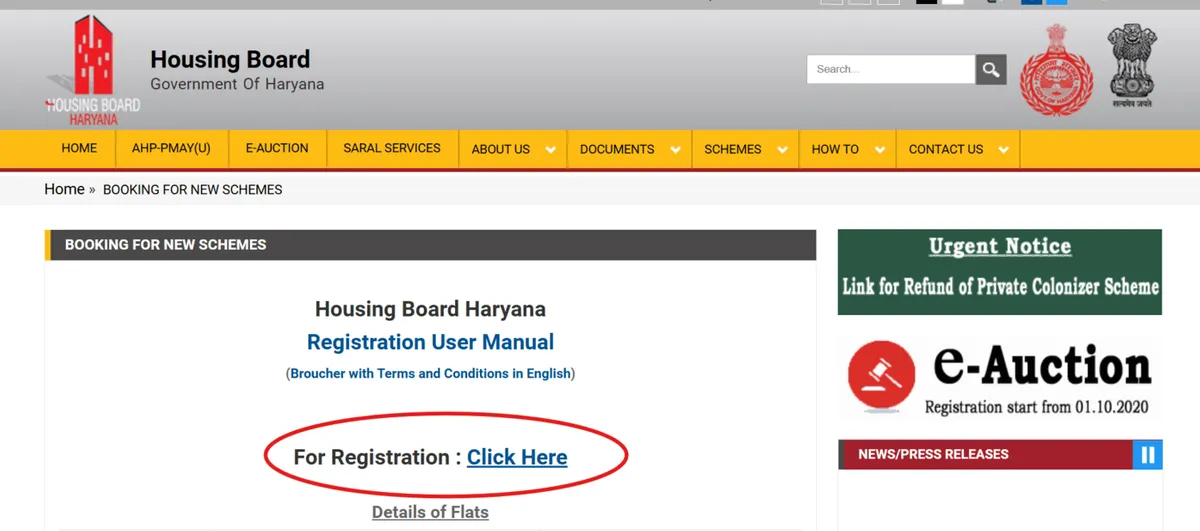The image size is (1200, 531).
Task: Open the Registration User Manual link
Action: pyautogui.click(x=430, y=342)
